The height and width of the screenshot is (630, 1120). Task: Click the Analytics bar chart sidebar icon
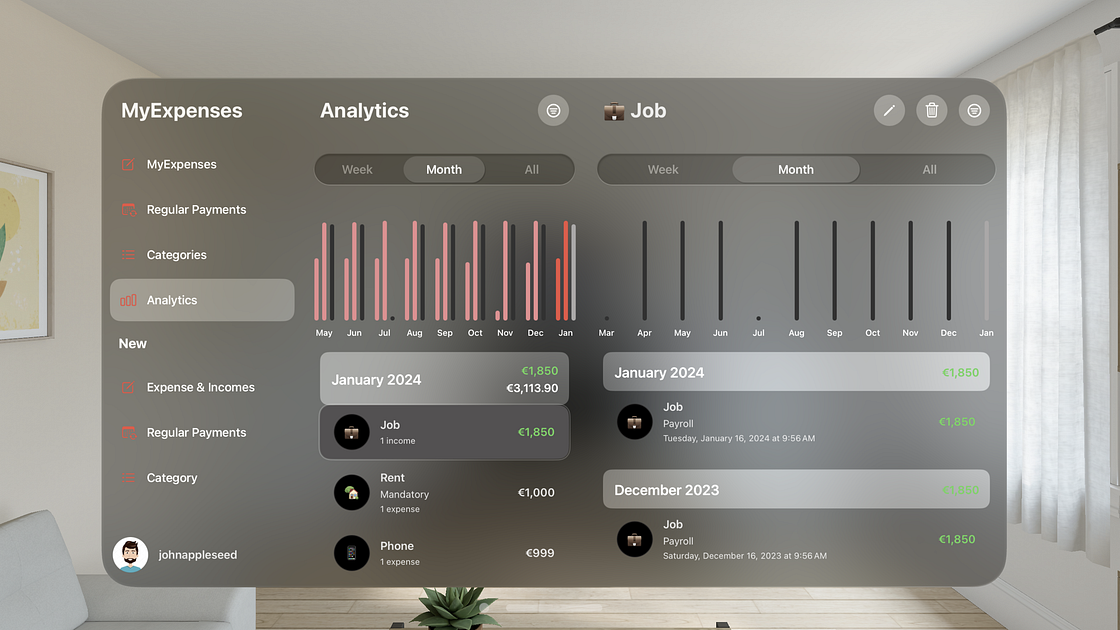coord(129,300)
